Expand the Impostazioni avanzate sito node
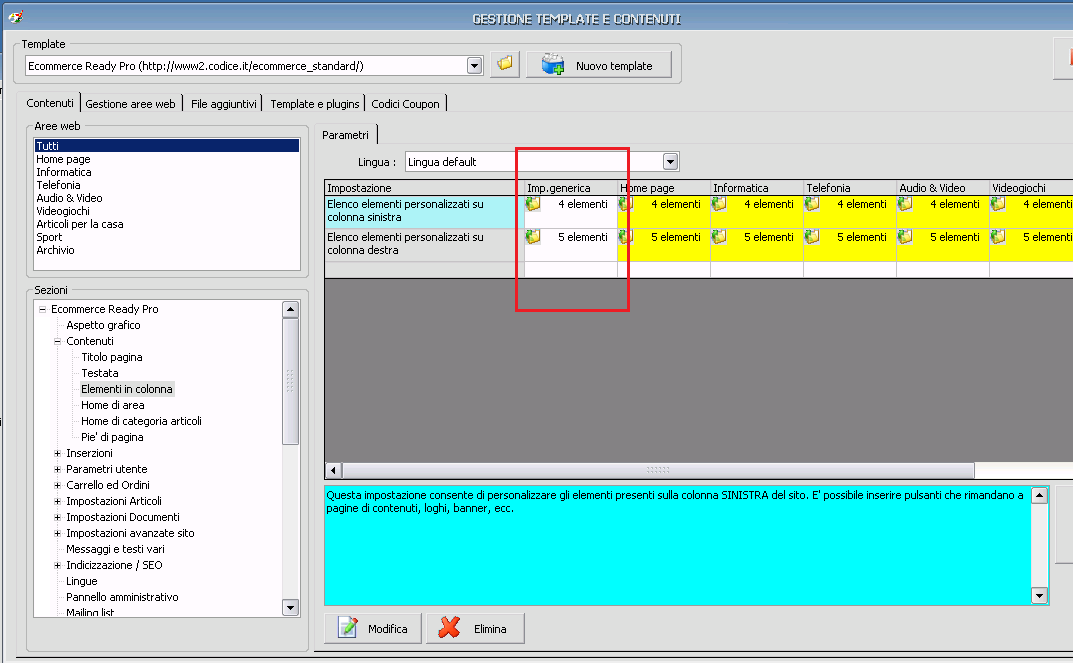Viewport: 1073px width, 663px height. click(x=57, y=533)
